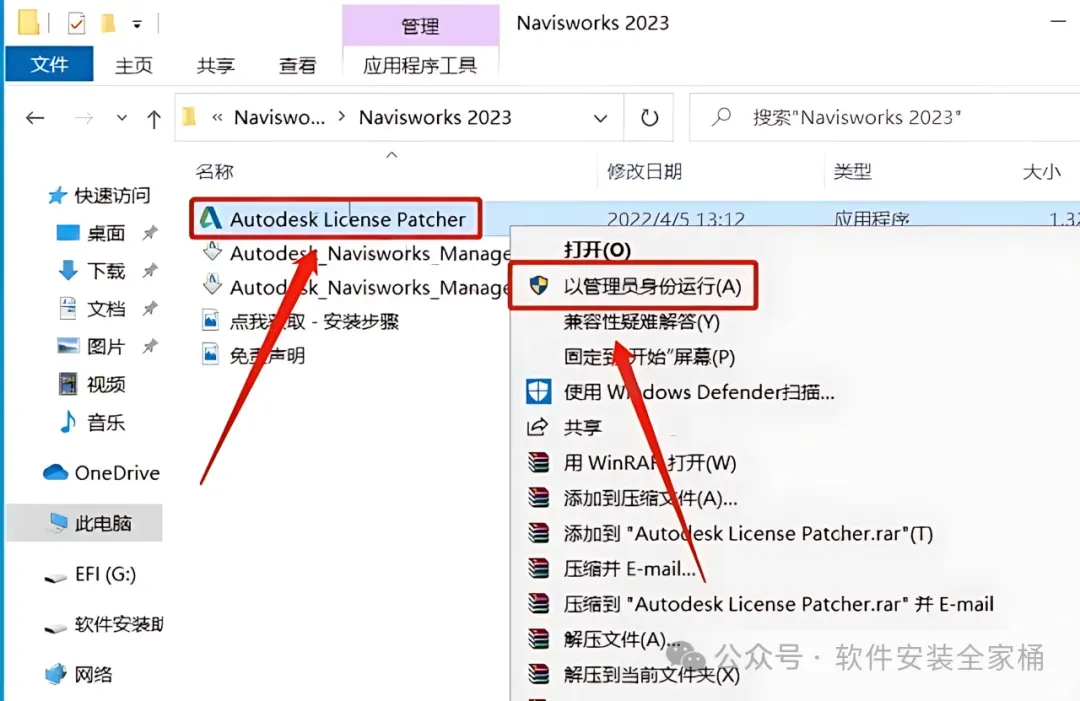Sort by the 大小 column header
1080x701 pixels.
(x=1041, y=171)
